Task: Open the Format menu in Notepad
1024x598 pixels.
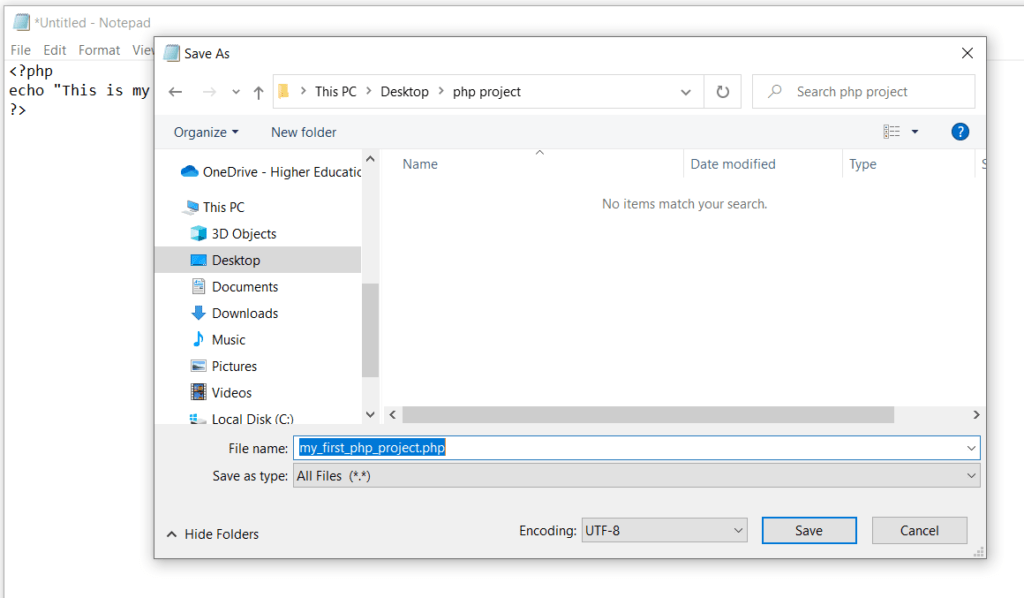Action: point(99,49)
